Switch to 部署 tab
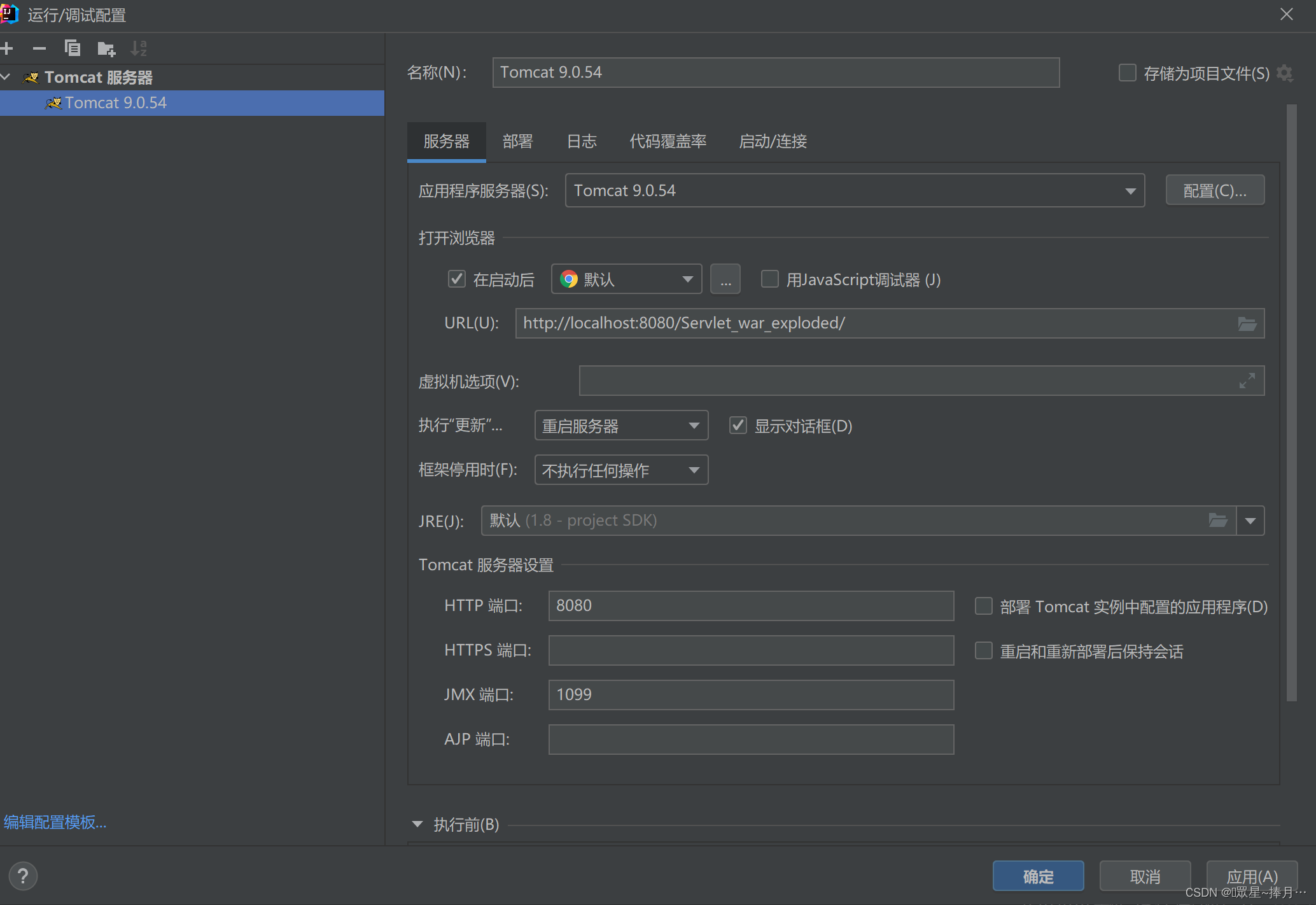This screenshot has height=905, width=1316. point(518,141)
